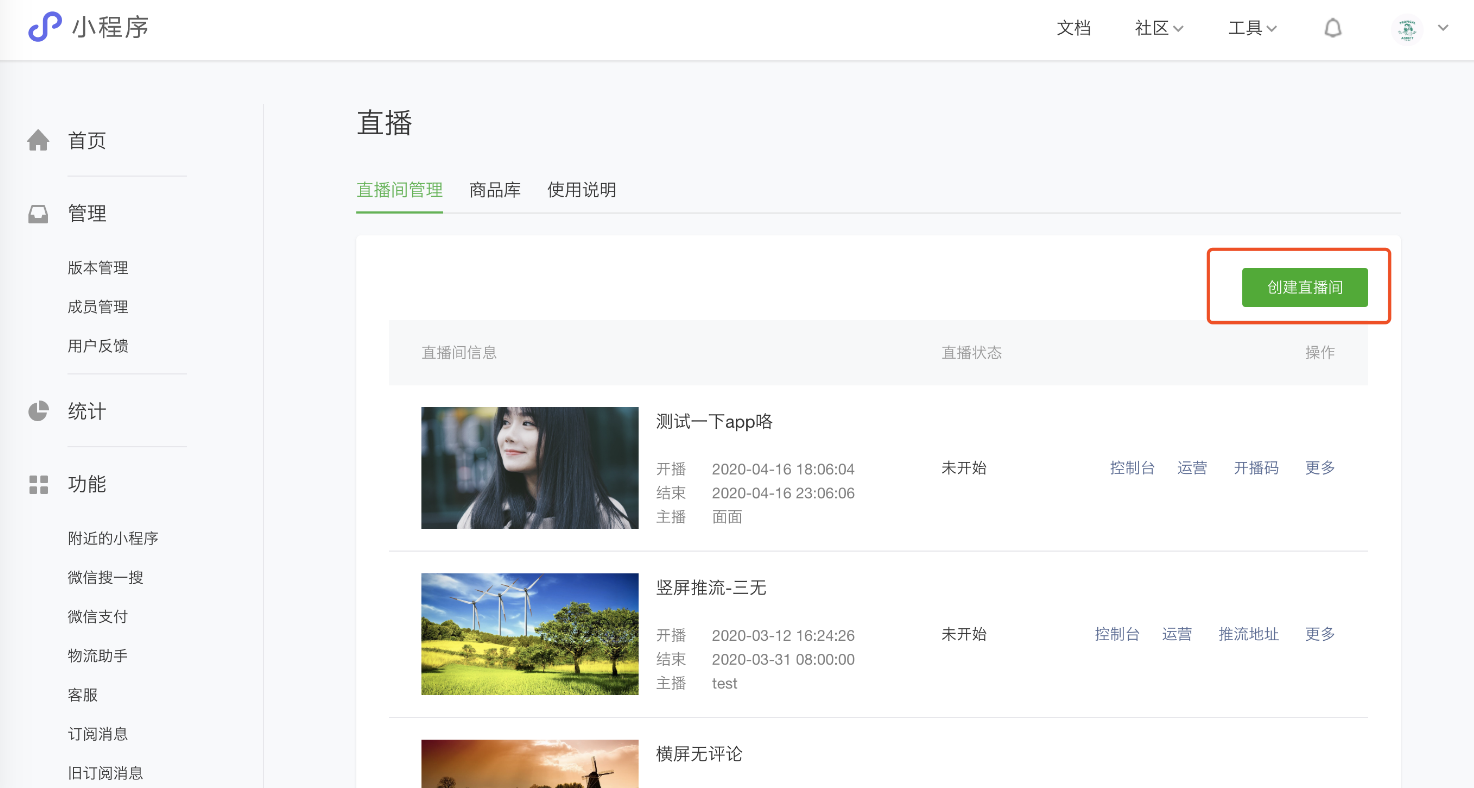Open 成员管理 in sidebar
The height and width of the screenshot is (788, 1474).
click(98, 307)
